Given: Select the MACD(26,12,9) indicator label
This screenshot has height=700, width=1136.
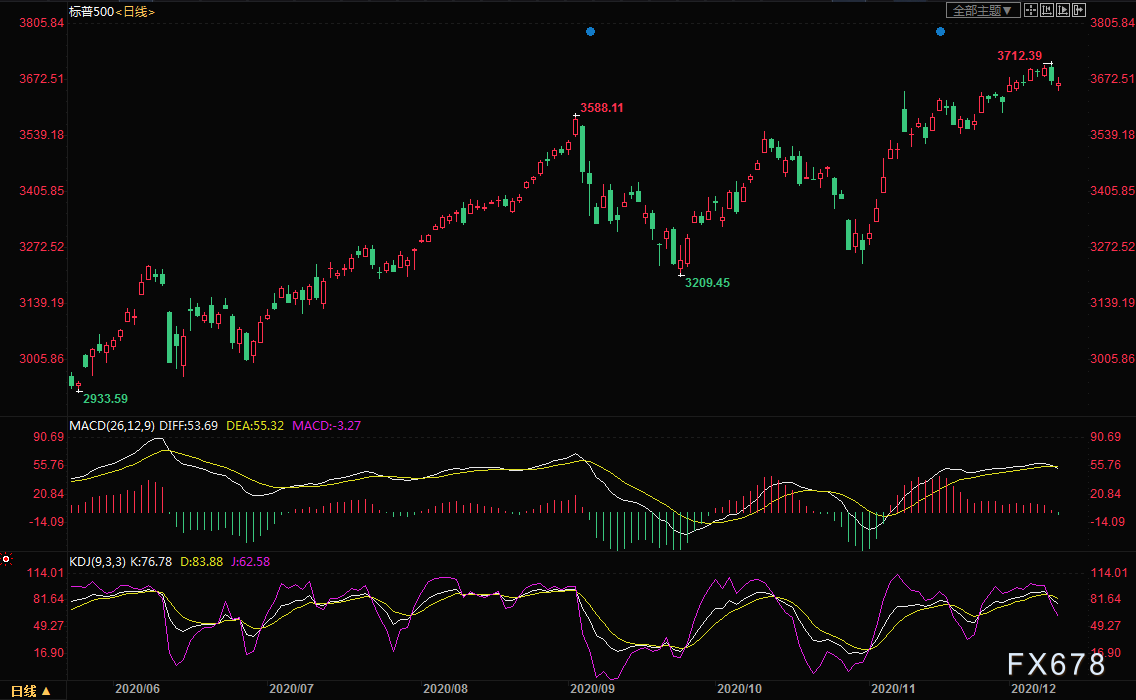Looking at the screenshot, I should tap(112, 426).
